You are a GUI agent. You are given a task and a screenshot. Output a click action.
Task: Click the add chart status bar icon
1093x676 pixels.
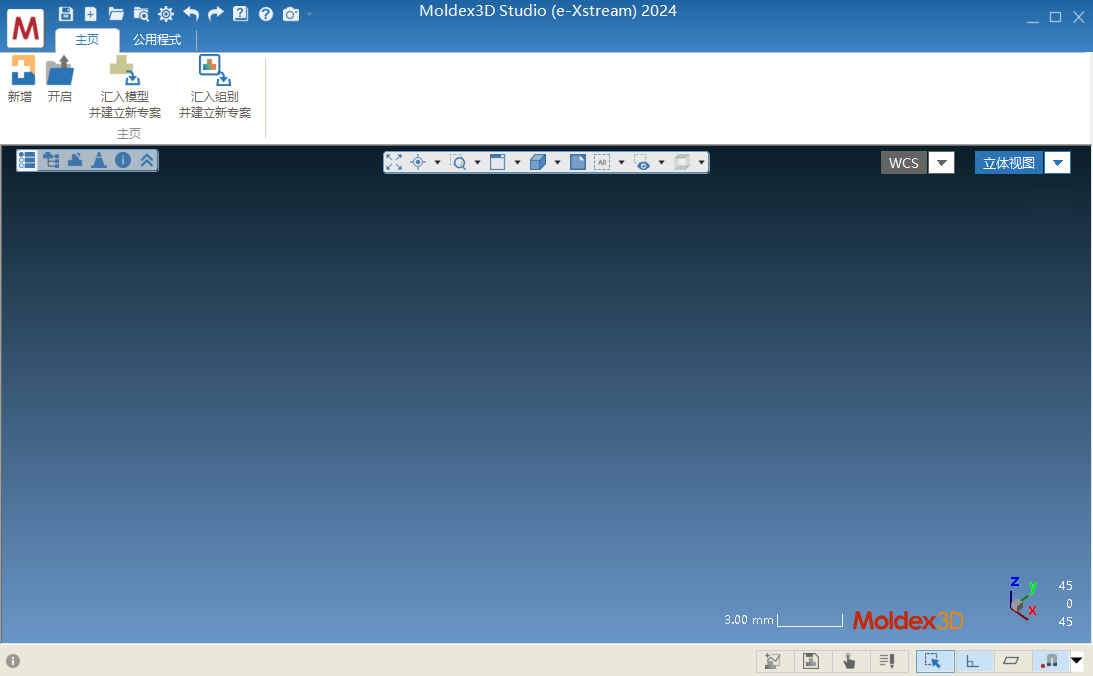(773, 661)
